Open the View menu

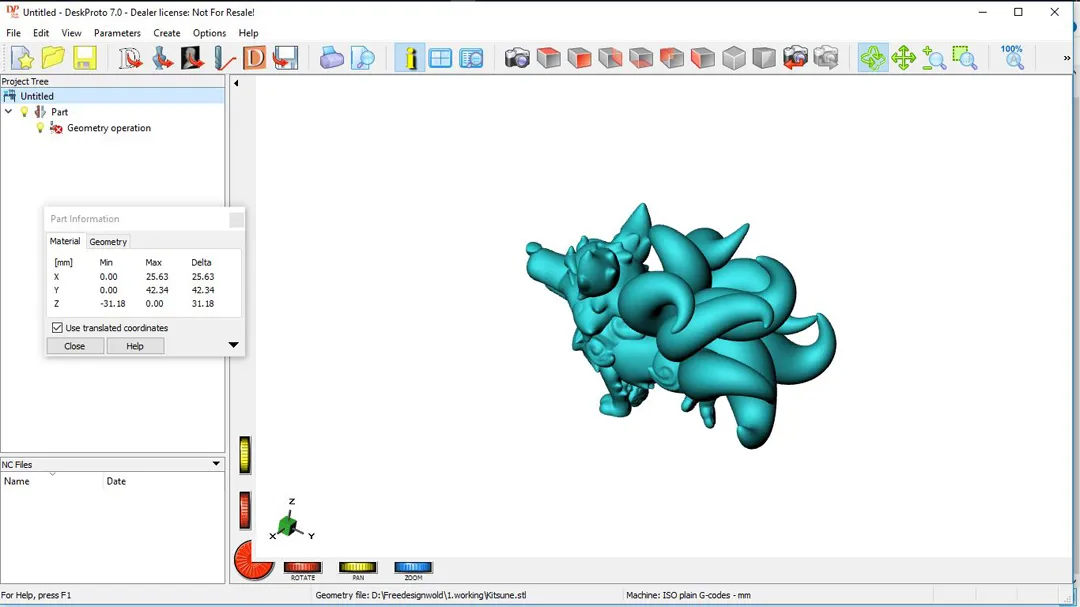(71, 33)
